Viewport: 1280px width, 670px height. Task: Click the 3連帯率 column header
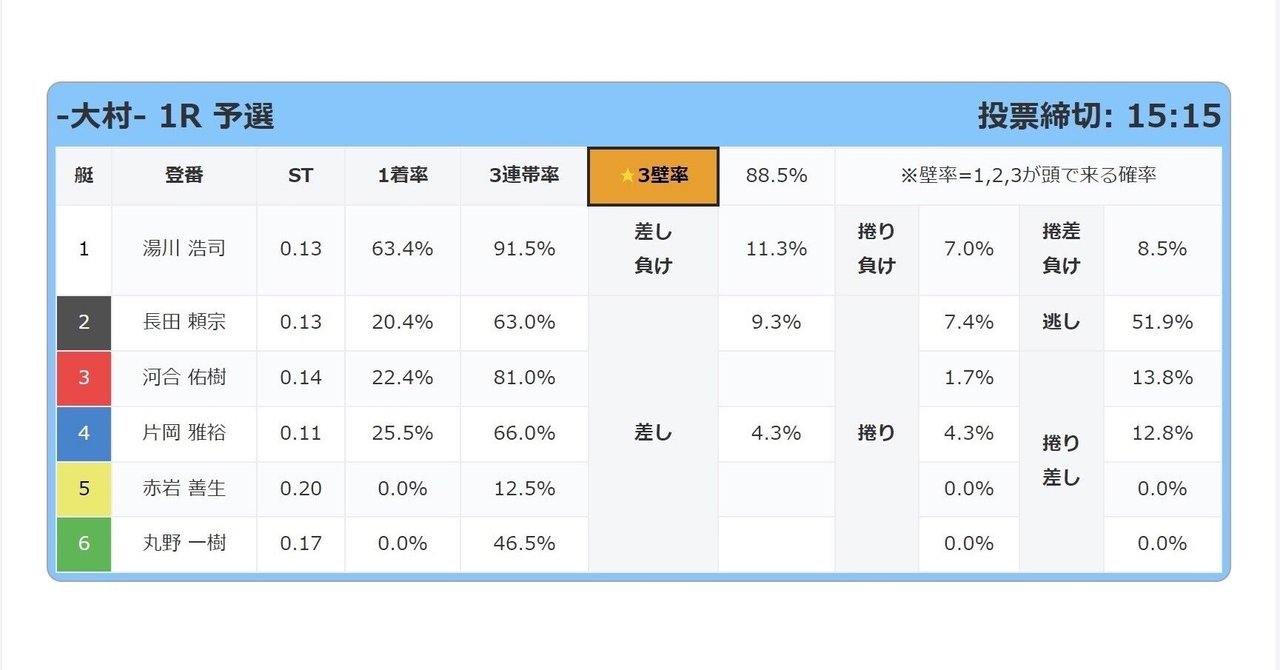(524, 176)
